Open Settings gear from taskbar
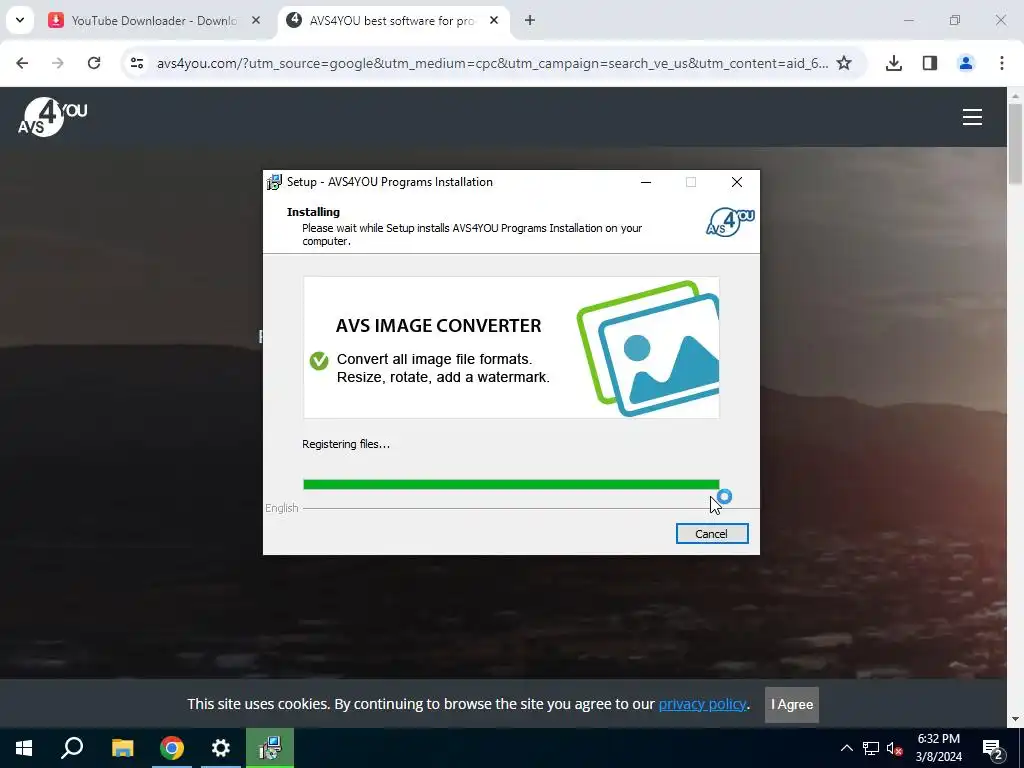The image size is (1024, 768). 221,748
